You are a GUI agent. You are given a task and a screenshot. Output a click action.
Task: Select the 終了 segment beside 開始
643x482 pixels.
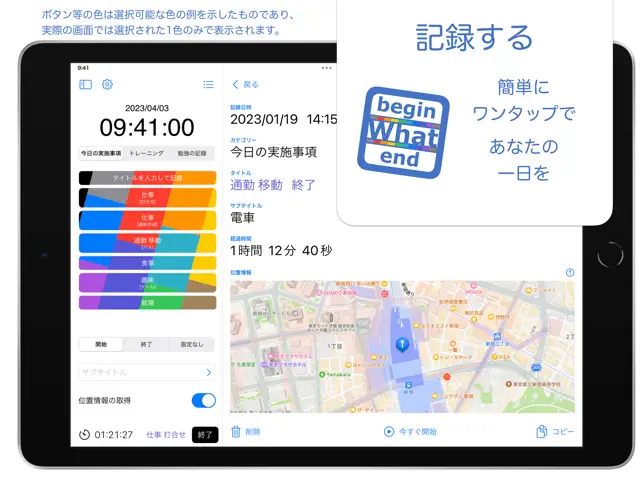click(146, 344)
